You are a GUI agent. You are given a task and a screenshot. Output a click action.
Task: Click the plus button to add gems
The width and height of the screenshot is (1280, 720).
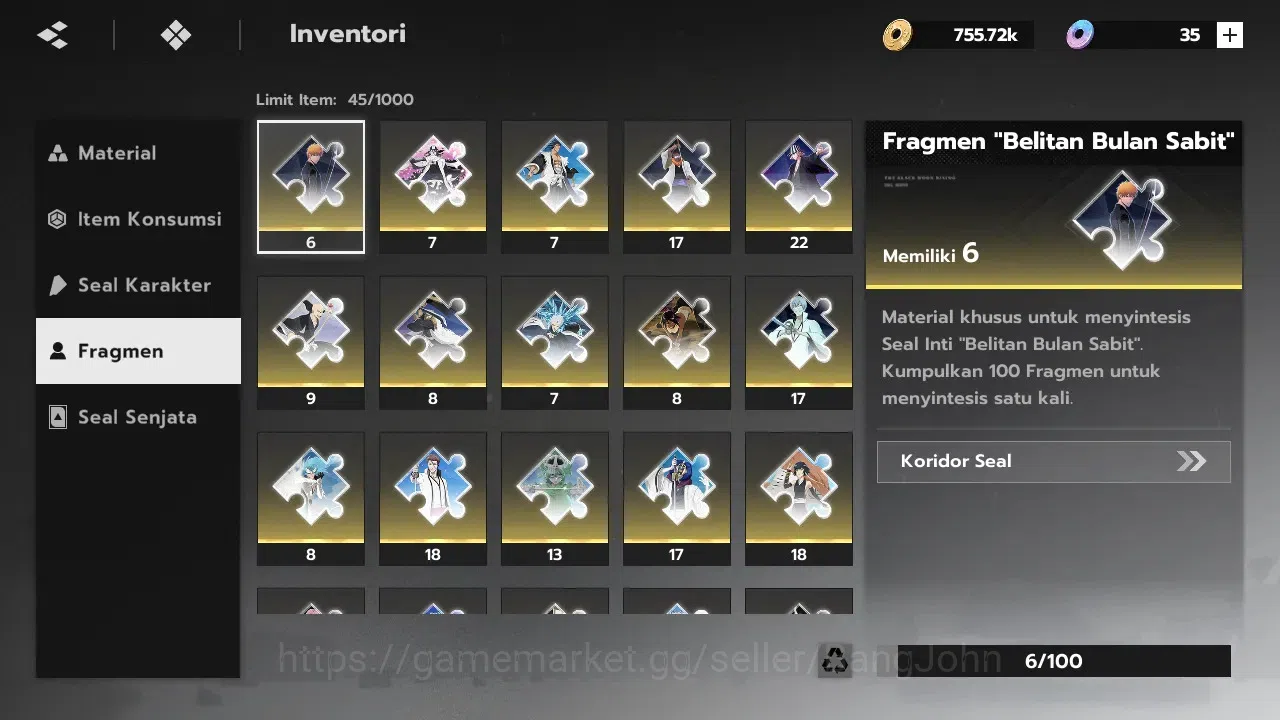tap(1229, 35)
